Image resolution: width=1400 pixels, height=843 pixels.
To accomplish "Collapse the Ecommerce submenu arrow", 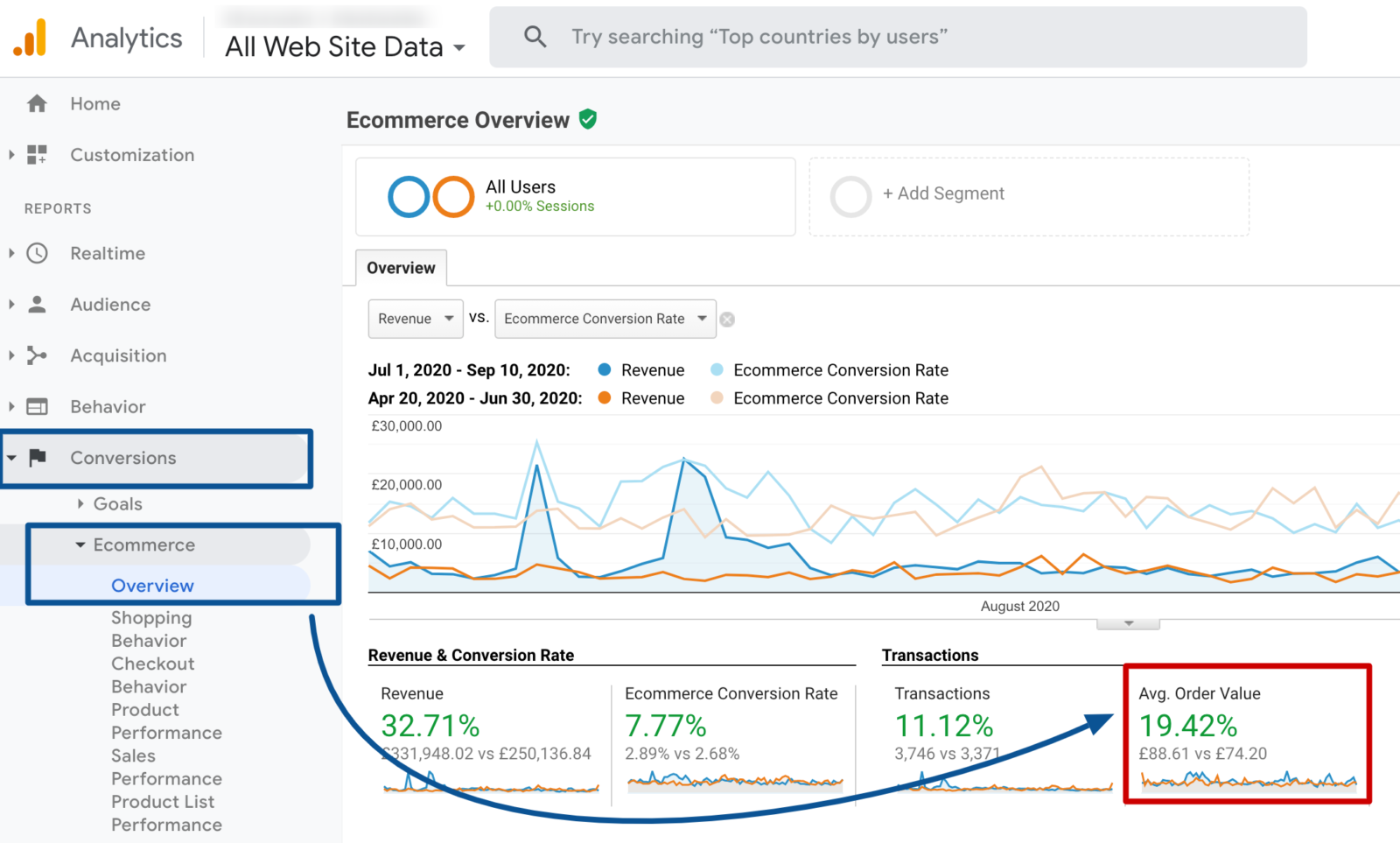I will 80,544.
